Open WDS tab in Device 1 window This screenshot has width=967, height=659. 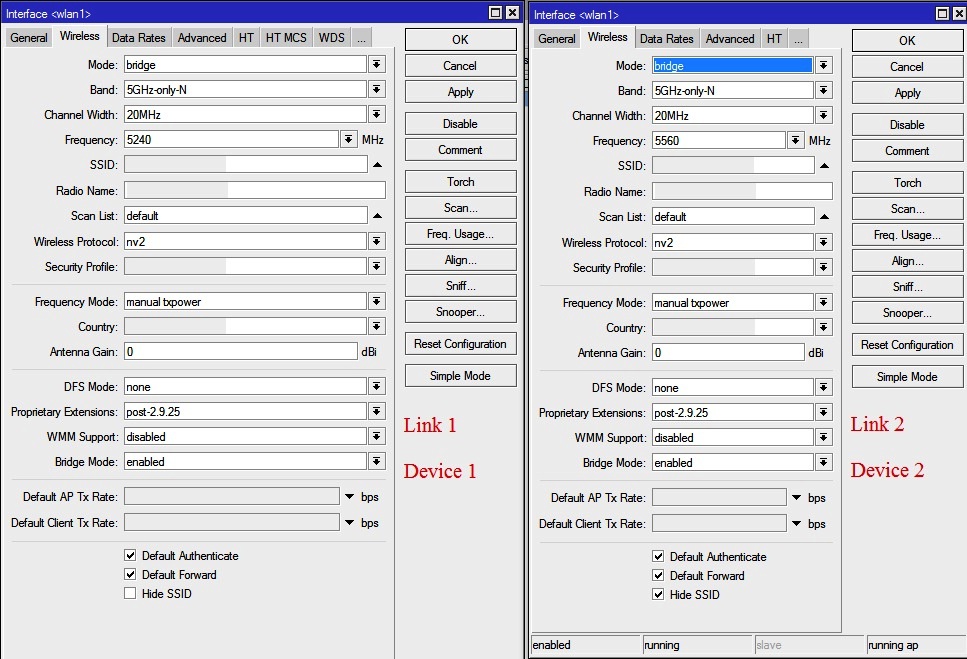(x=332, y=38)
